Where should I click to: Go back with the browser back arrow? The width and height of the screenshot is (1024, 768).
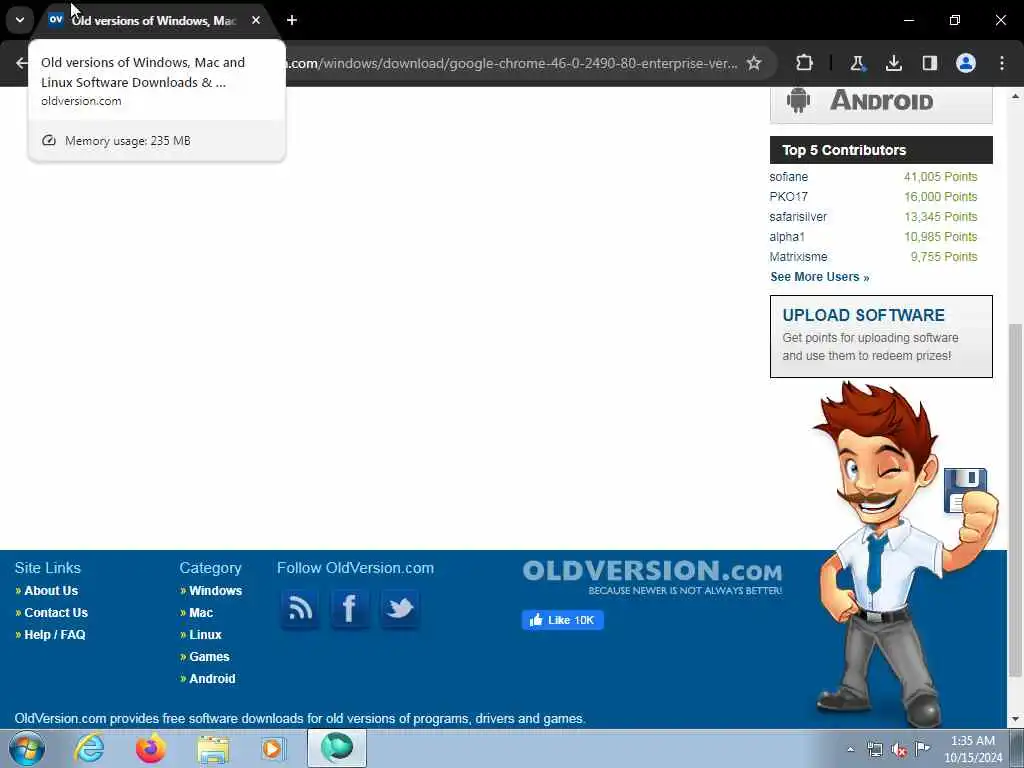[22, 63]
